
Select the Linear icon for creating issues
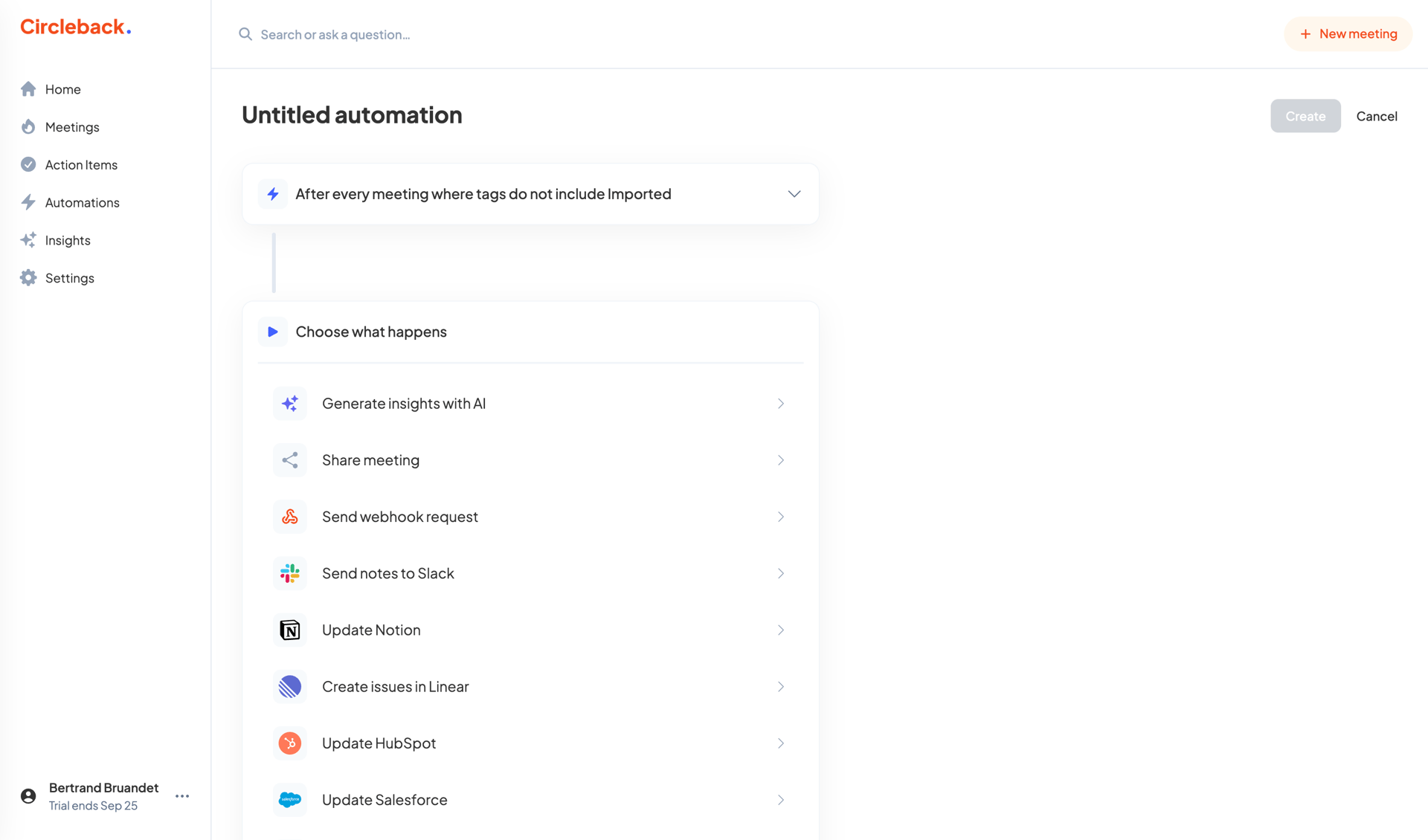(290, 686)
